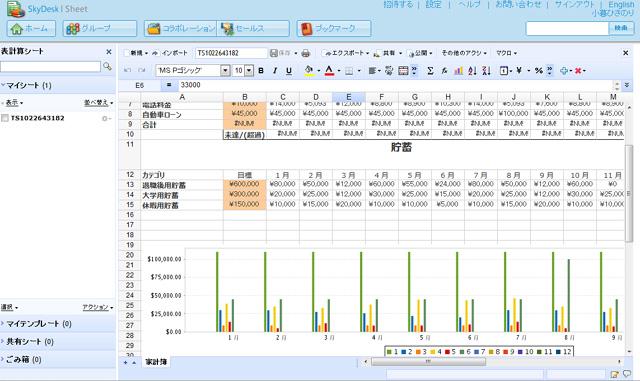Collapse the マイシート (1) section

click(58, 85)
